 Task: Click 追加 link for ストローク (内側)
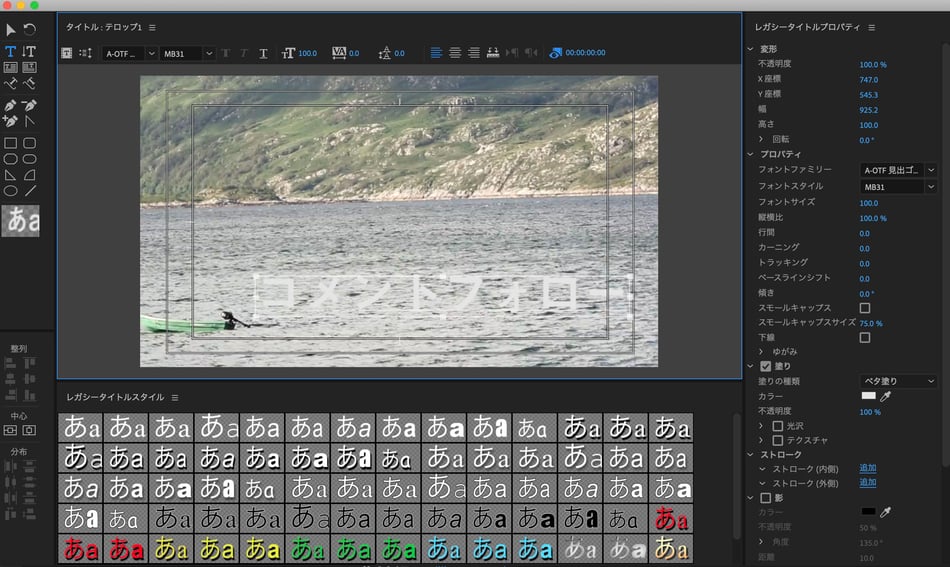[868, 468]
